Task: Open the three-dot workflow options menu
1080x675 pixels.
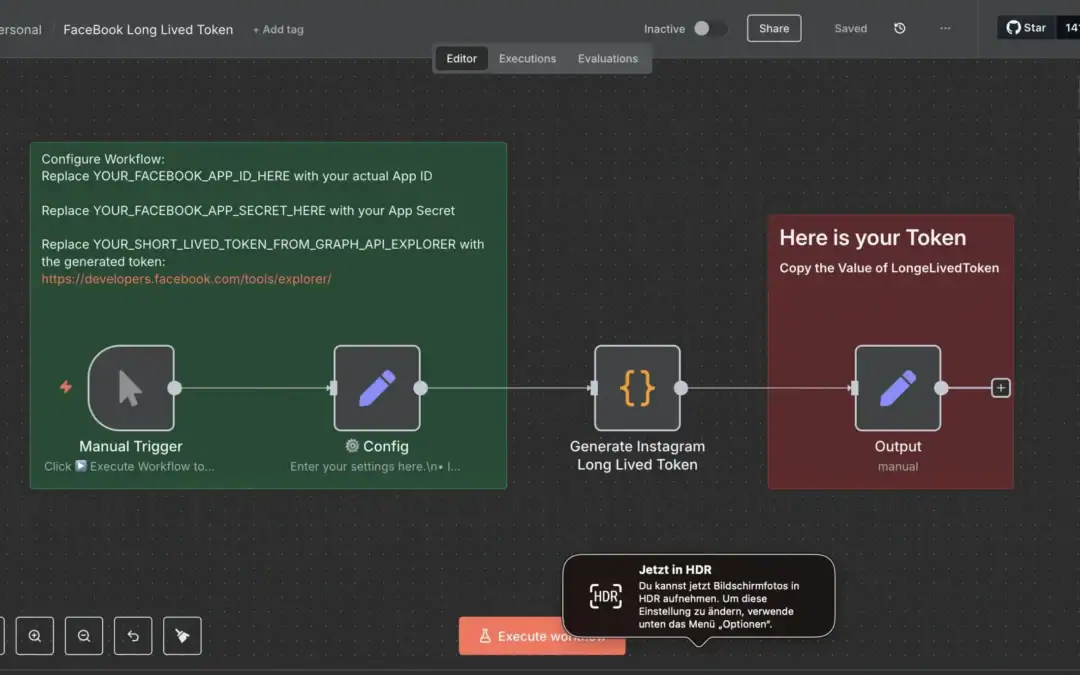Action: pyautogui.click(x=945, y=28)
